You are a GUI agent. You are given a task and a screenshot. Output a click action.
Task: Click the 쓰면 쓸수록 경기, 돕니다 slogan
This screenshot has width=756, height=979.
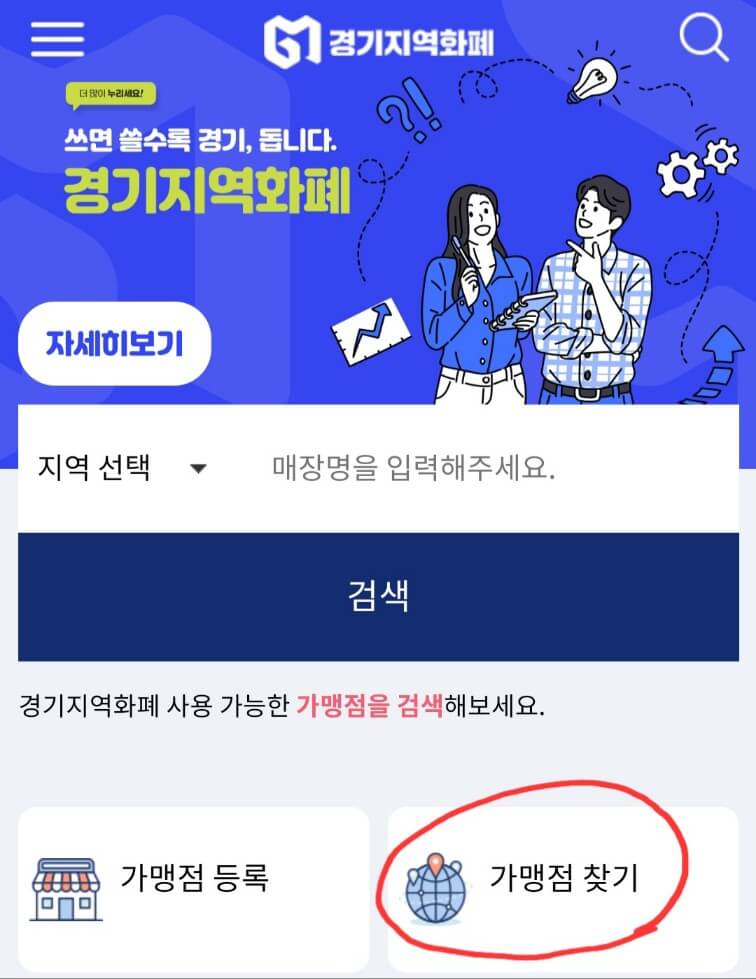[x=200, y=140]
